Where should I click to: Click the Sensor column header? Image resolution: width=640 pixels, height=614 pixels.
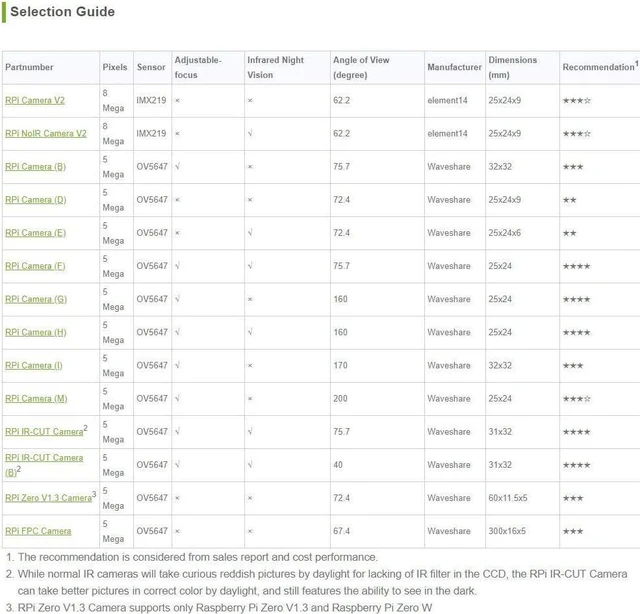(x=151, y=67)
